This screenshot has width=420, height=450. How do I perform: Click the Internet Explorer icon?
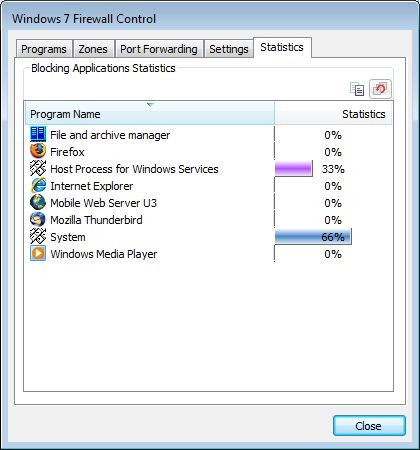[x=38, y=185]
